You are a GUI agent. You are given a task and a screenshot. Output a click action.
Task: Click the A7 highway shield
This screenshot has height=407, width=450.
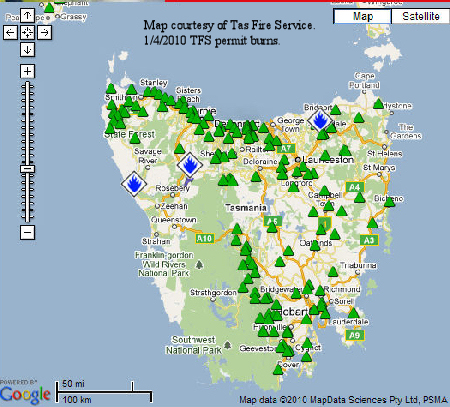(x=286, y=149)
